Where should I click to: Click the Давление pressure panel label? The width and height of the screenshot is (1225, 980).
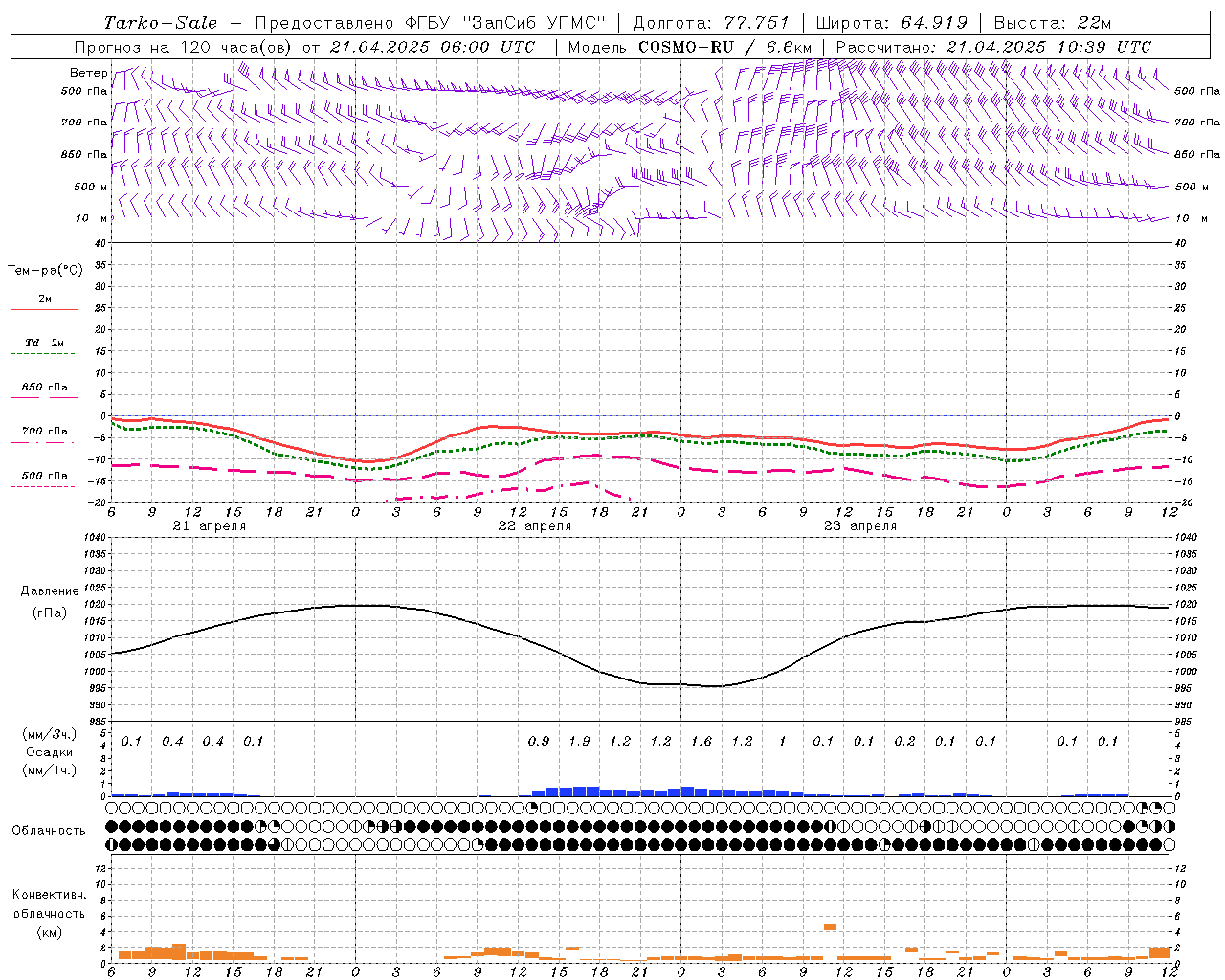pos(50,591)
